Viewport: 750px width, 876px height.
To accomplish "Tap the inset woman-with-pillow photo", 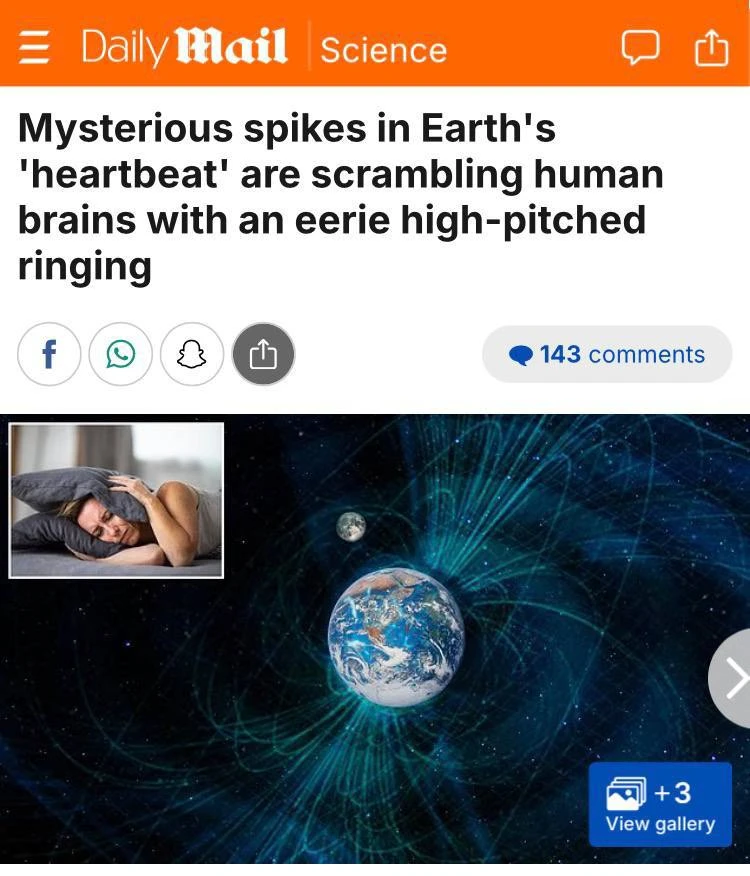I will [116, 500].
